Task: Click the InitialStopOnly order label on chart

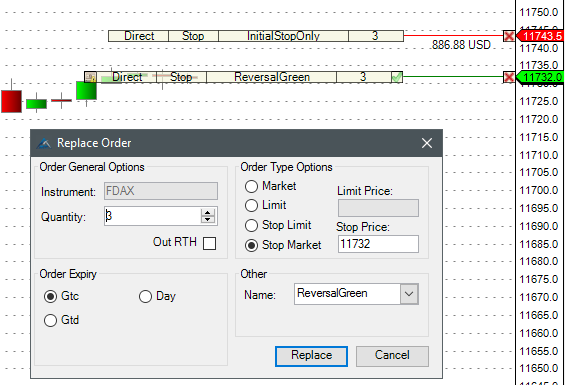Action: pyautogui.click(x=284, y=36)
